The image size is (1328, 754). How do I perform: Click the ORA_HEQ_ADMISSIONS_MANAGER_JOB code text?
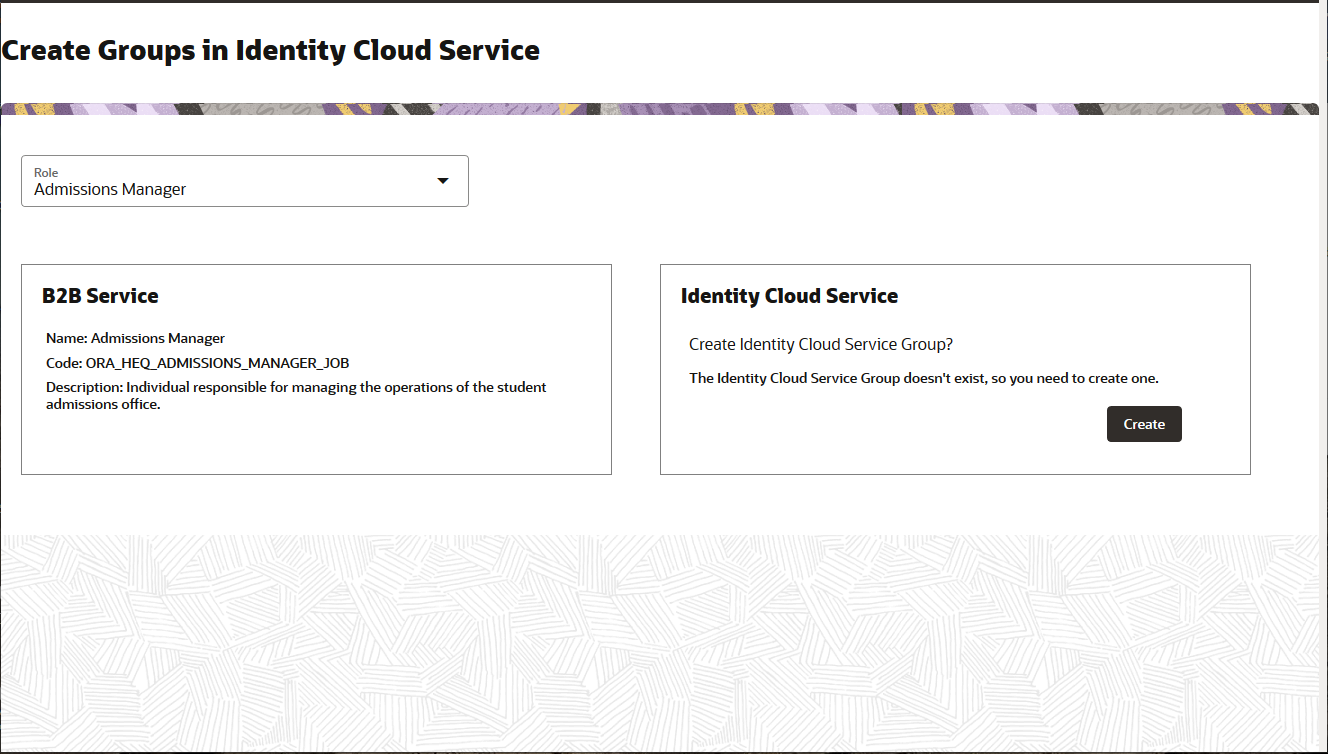click(217, 363)
